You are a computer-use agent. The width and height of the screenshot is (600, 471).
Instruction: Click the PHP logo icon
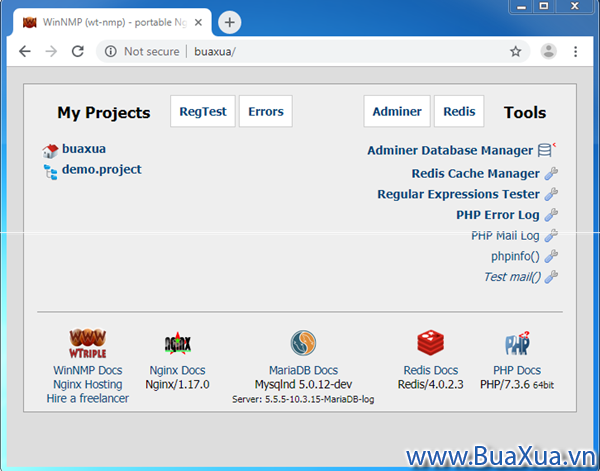point(517,343)
